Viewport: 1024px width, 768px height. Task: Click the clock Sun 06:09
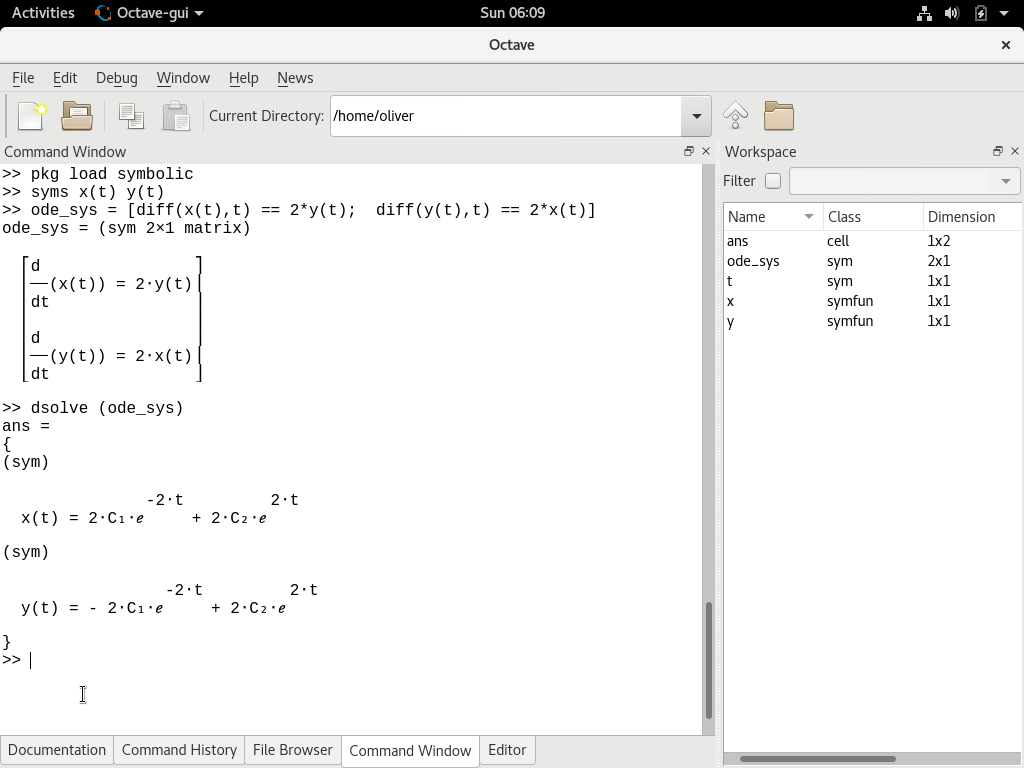pyautogui.click(x=512, y=13)
